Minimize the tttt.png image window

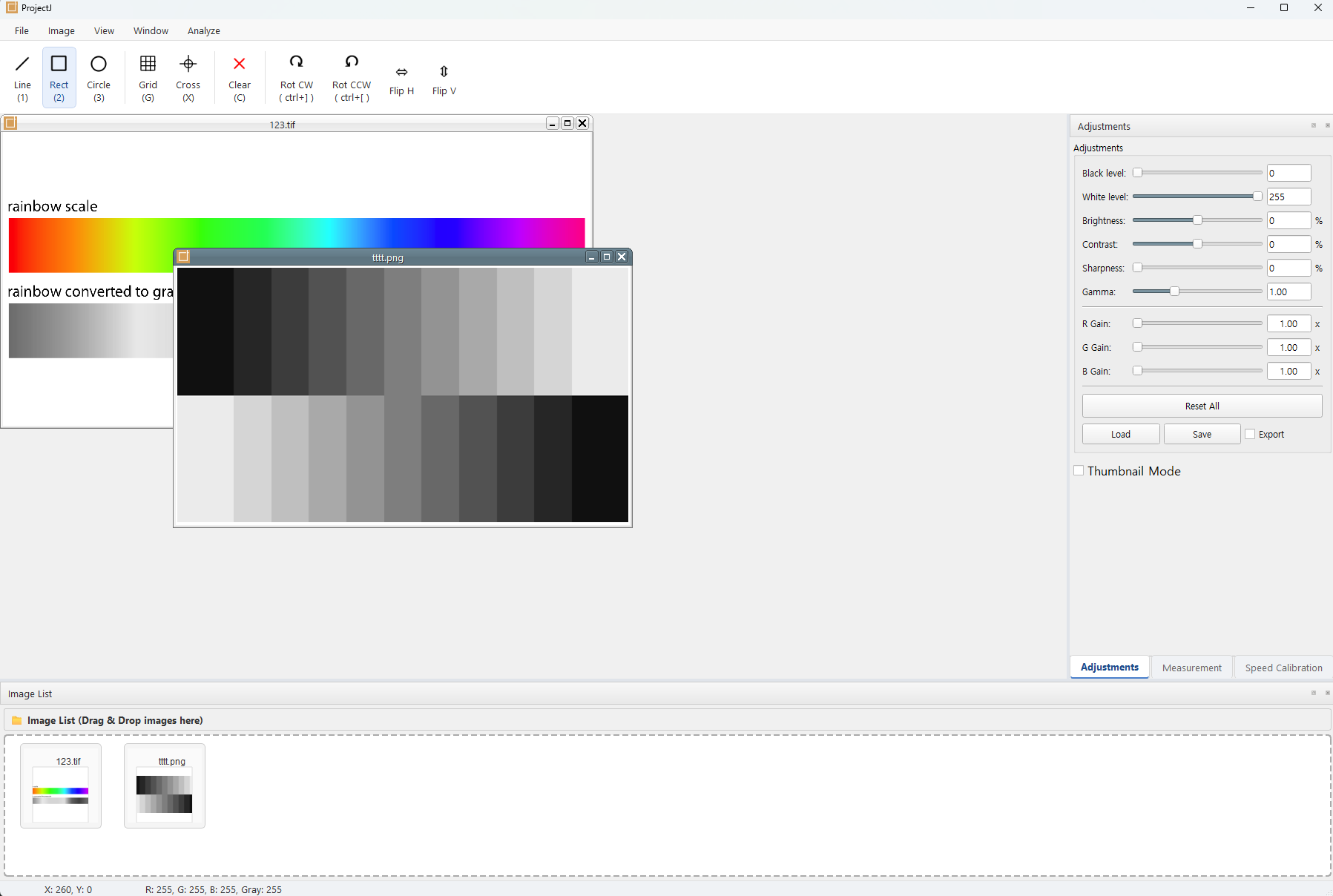pyautogui.click(x=592, y=257)
